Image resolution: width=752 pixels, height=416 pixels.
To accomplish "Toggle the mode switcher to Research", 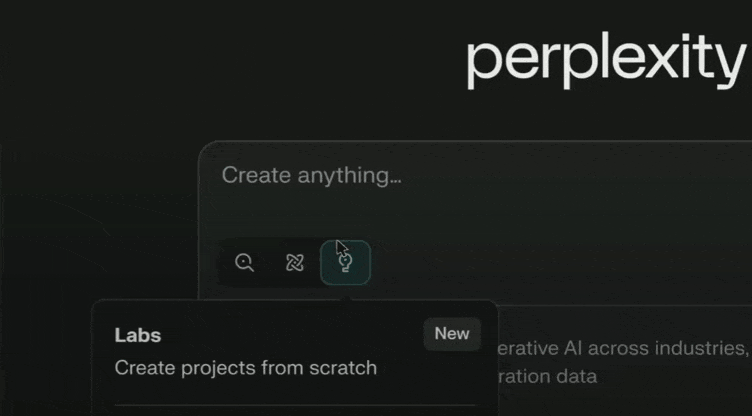I will click(x=294, y=263).
